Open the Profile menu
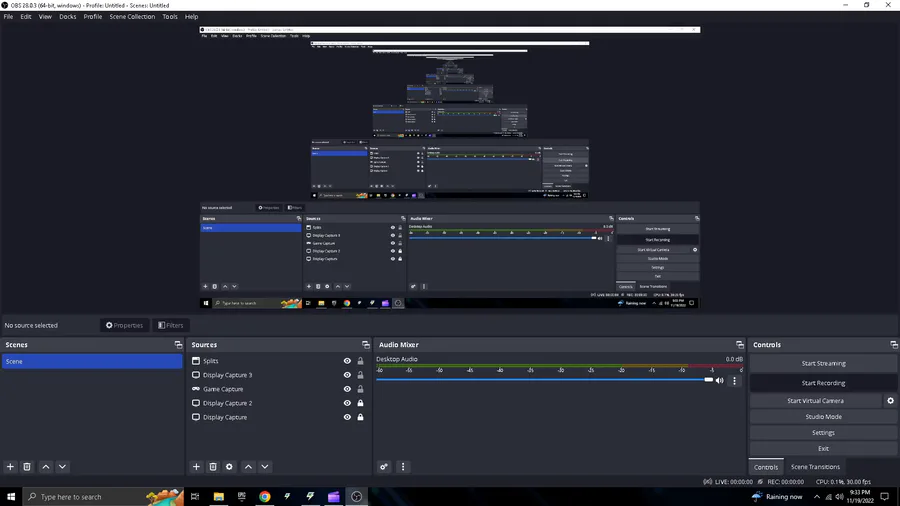Screen dimensions: 900x506 point(93,17)
